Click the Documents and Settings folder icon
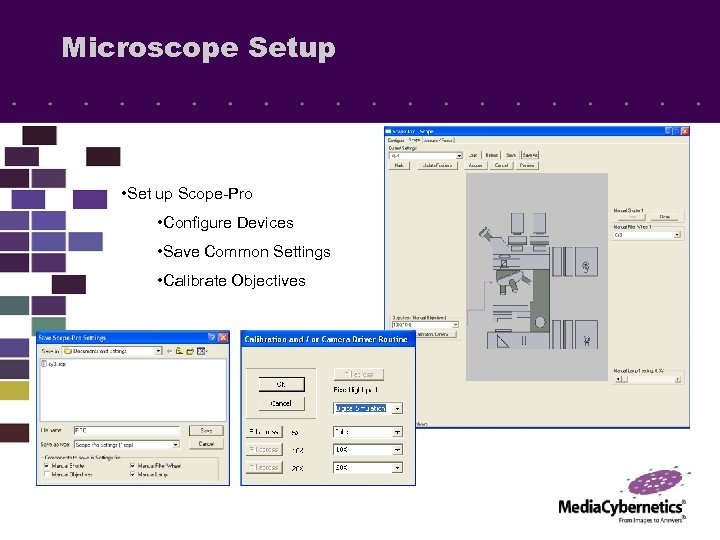 (68, 351)
